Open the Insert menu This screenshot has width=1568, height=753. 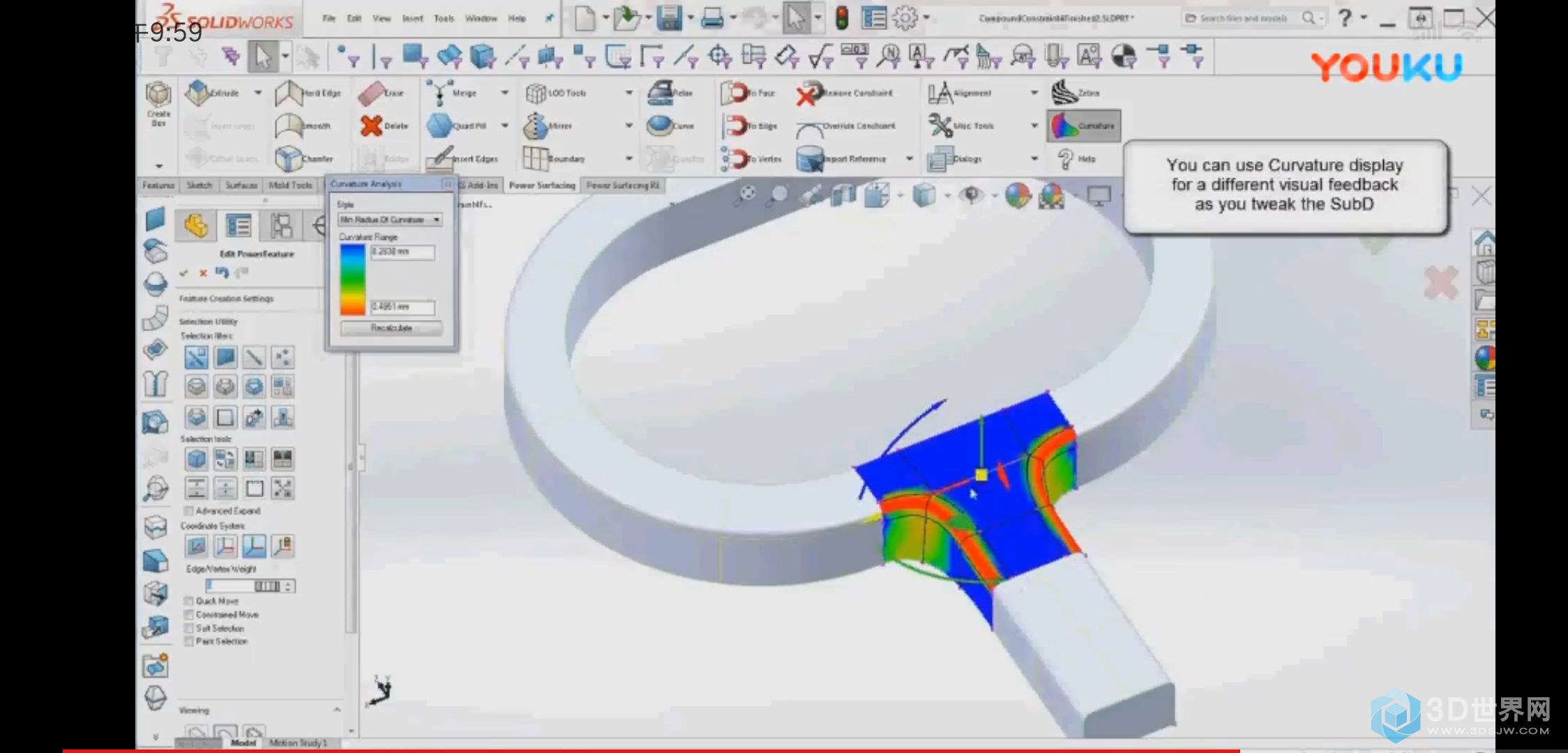pos(412,18)
